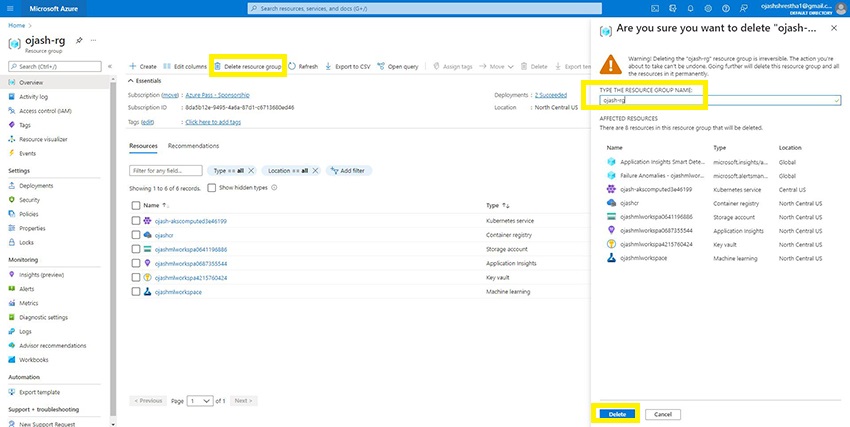The height and width of the screenshot is (427, 850).
Task: Open the Move dropdown in toolbar
Action: 496,67
